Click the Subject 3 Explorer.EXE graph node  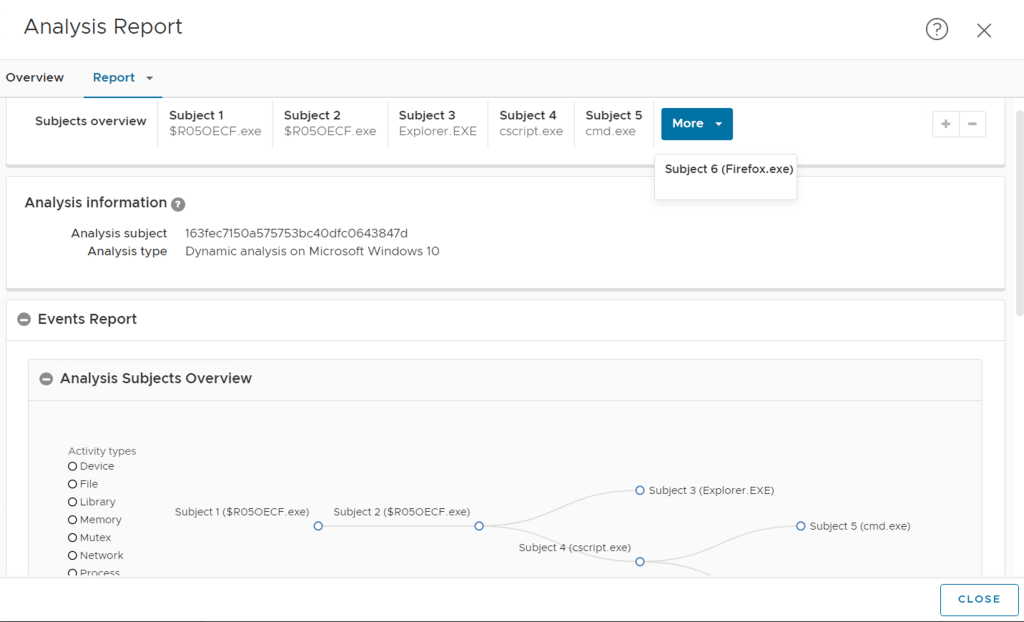click(x=640, y=491)
